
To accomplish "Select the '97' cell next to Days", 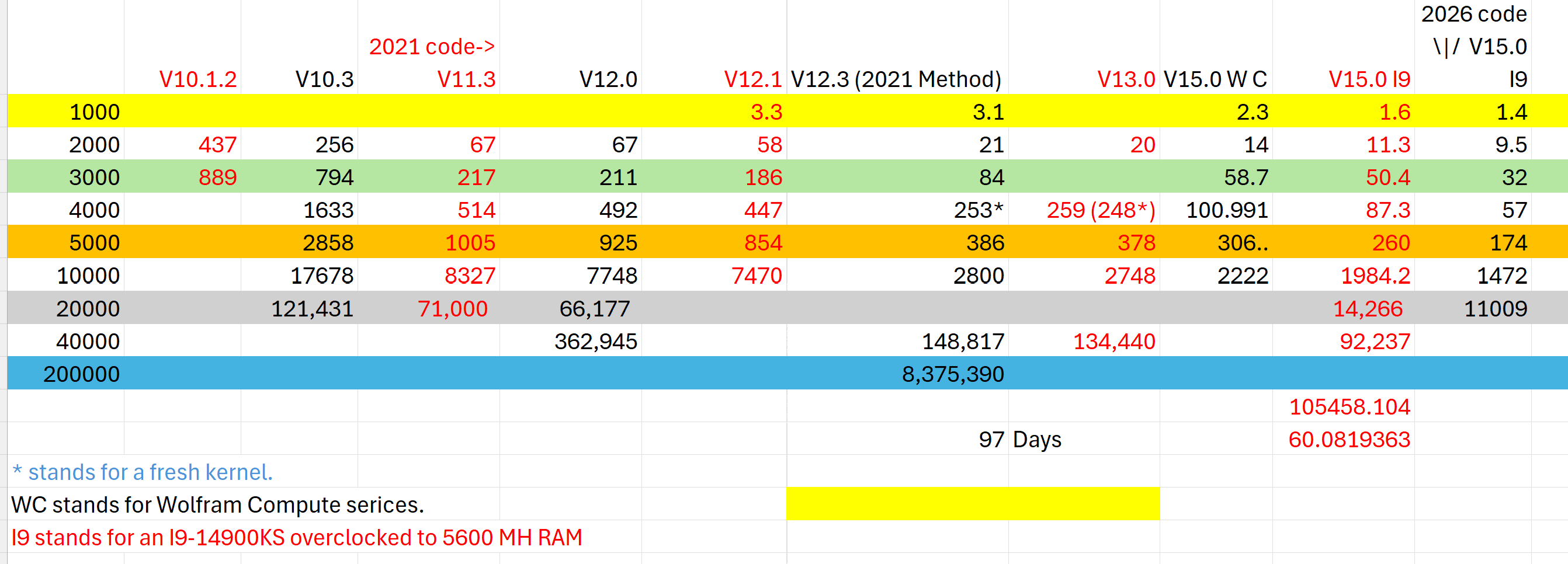I will (x=897, y=439).
